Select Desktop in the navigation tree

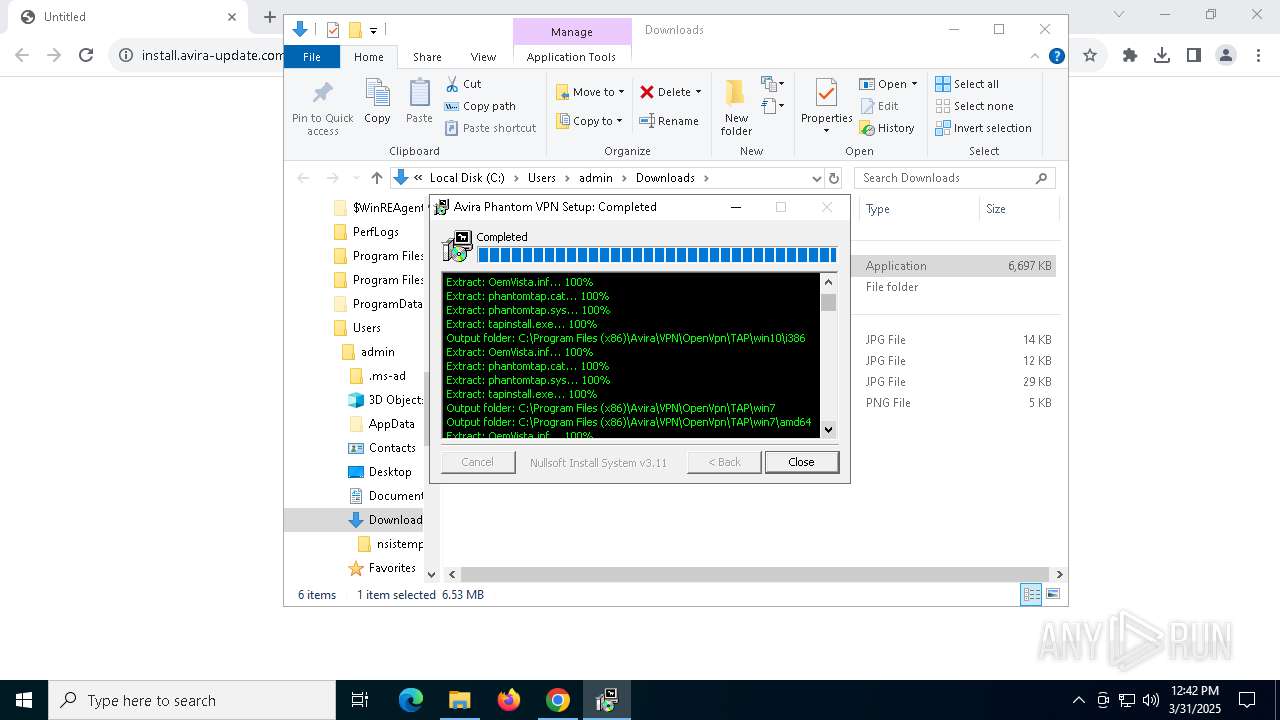(381, 472)
